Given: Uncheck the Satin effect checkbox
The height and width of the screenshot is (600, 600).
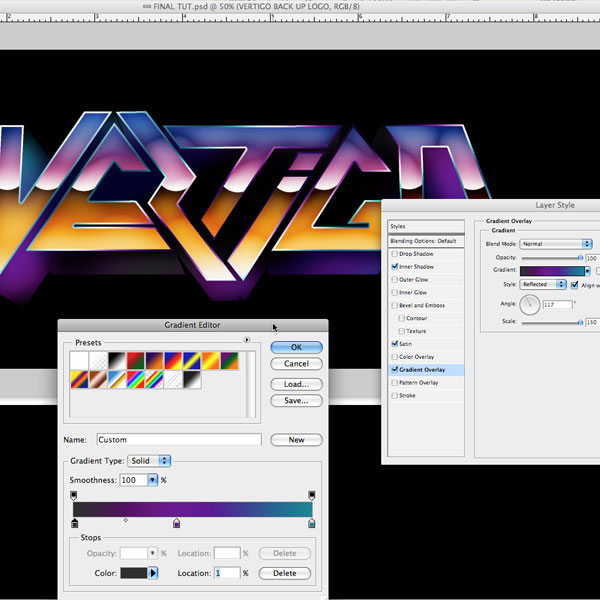Looking at the screenshot, I should (x=394, y=343).
